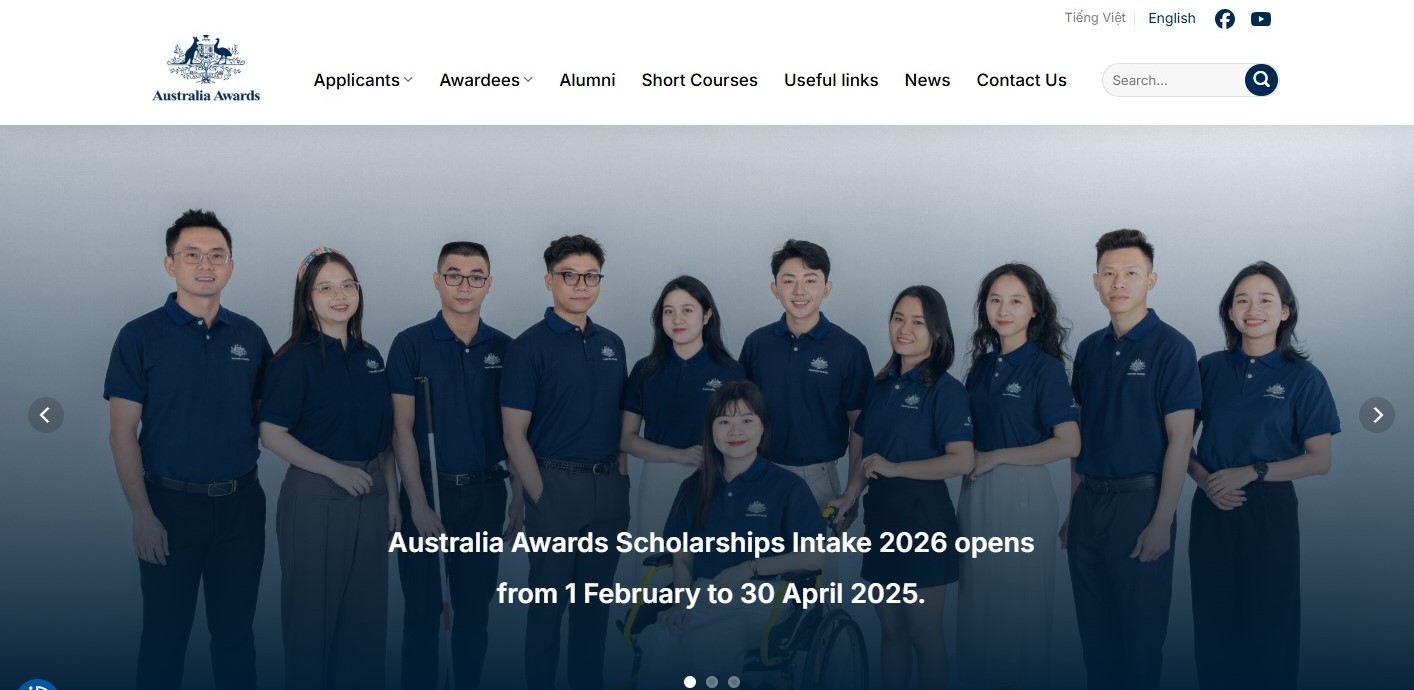Click into the Search text field
The width and height of the screenshot is (1414, 690).
tap(1172, 80)
